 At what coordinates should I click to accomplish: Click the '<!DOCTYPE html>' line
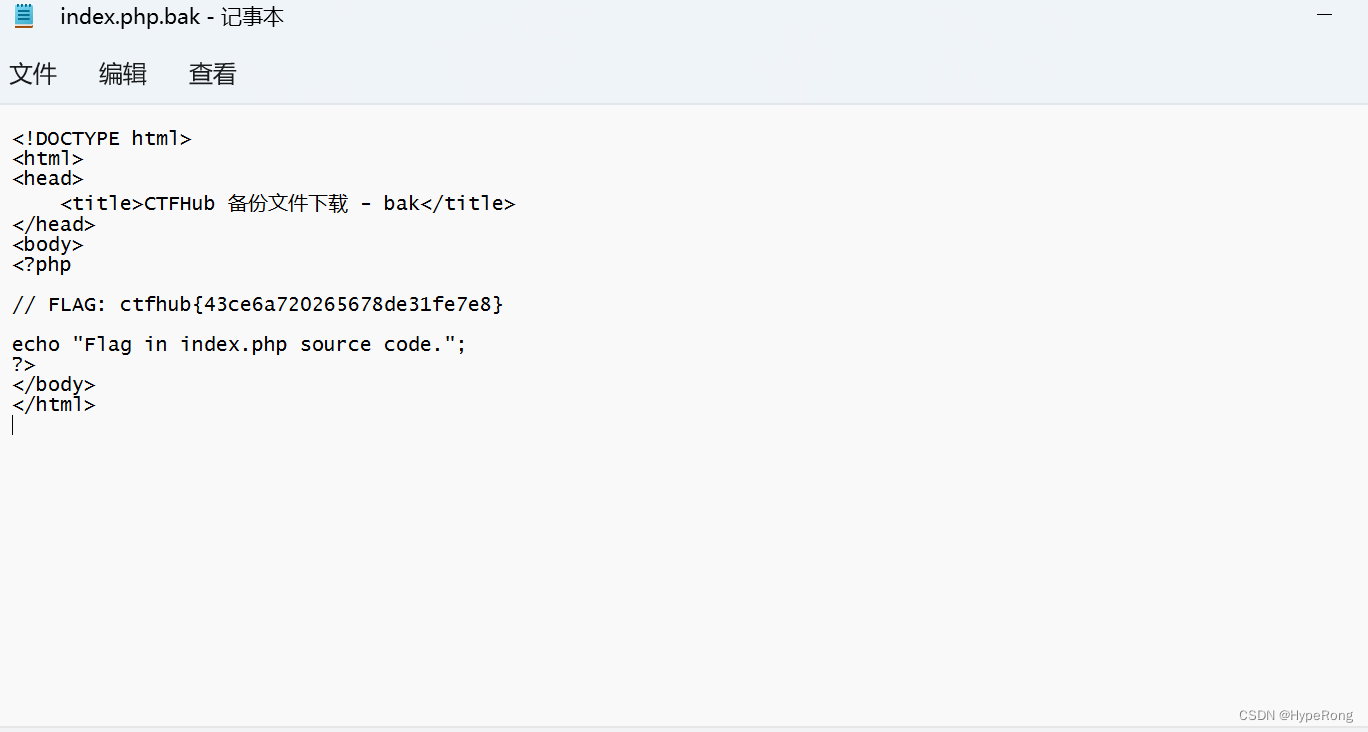[x=102, y=139]
